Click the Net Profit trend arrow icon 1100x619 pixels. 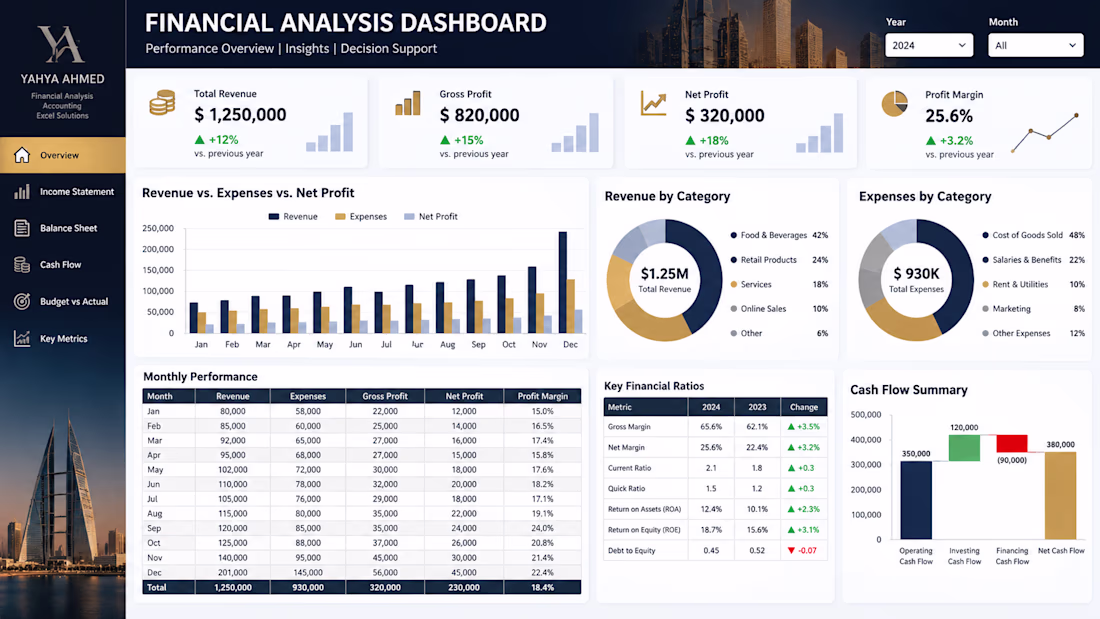coord(653,104)
